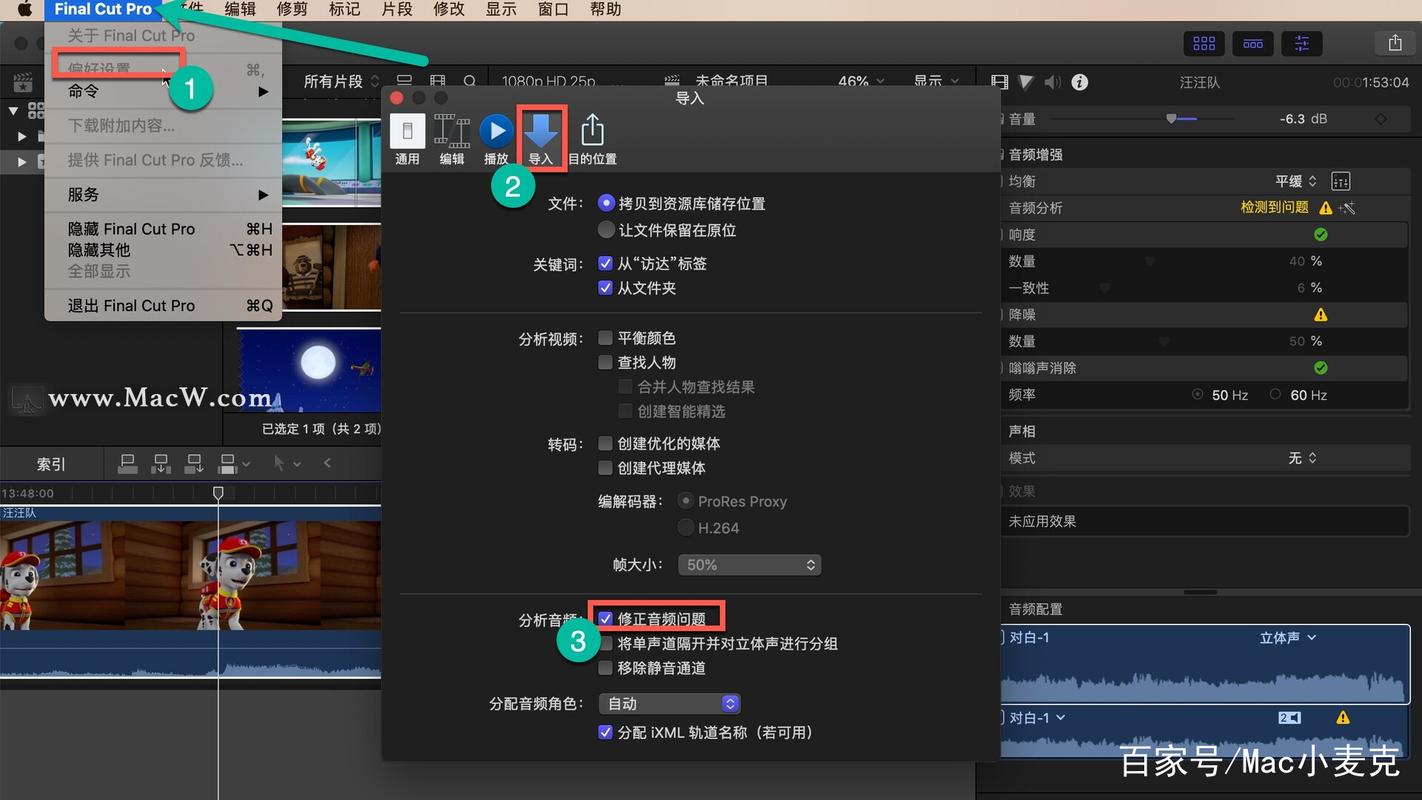The height and width of the screenshot is (800, 1422).
Task: Open the 标记 menu in the menu bar
Action: pyautogui.click(x=344, y=9)
